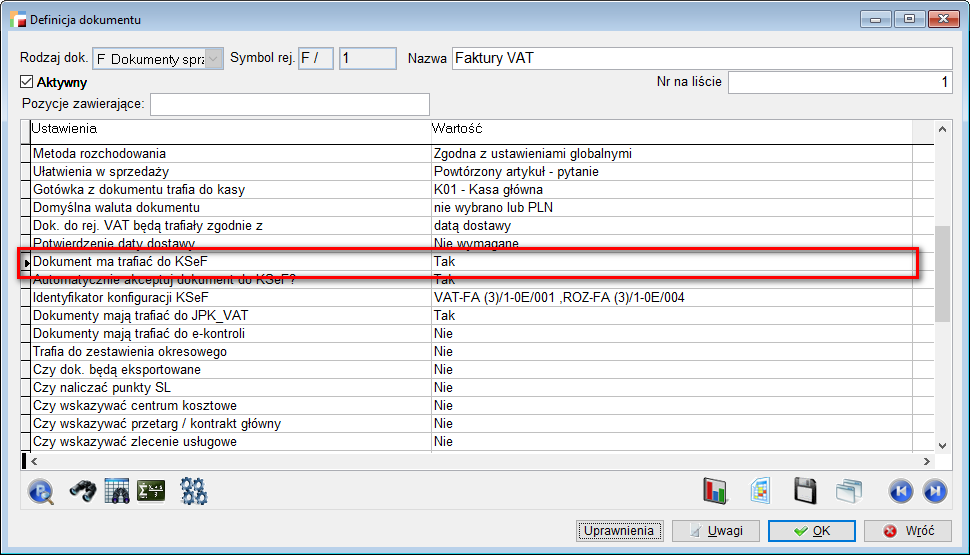Open the Rodzaj dok. dropdown
Viewport: 970px width, 555px height.
(x=213, y=59)
